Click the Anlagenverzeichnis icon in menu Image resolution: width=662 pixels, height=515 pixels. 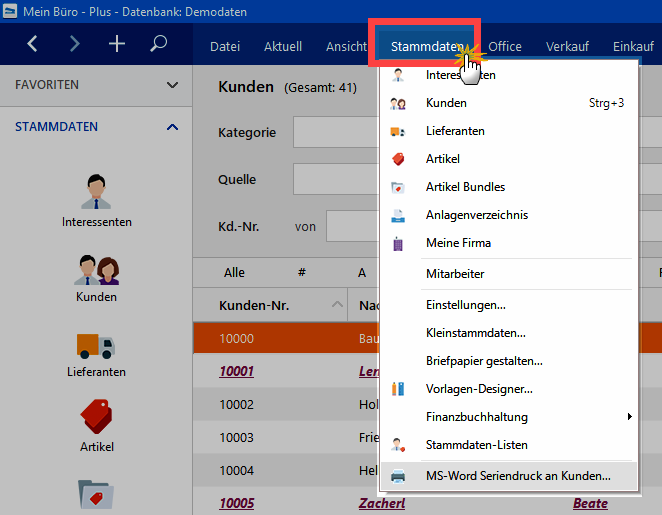[x=398, y=216]
